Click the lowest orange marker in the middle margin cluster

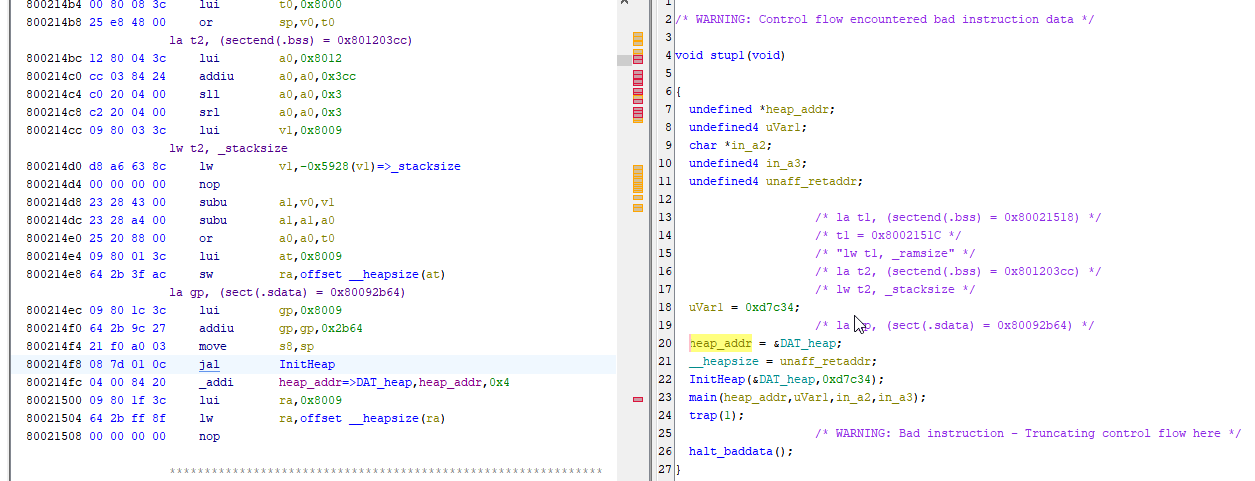coord(638,209)
